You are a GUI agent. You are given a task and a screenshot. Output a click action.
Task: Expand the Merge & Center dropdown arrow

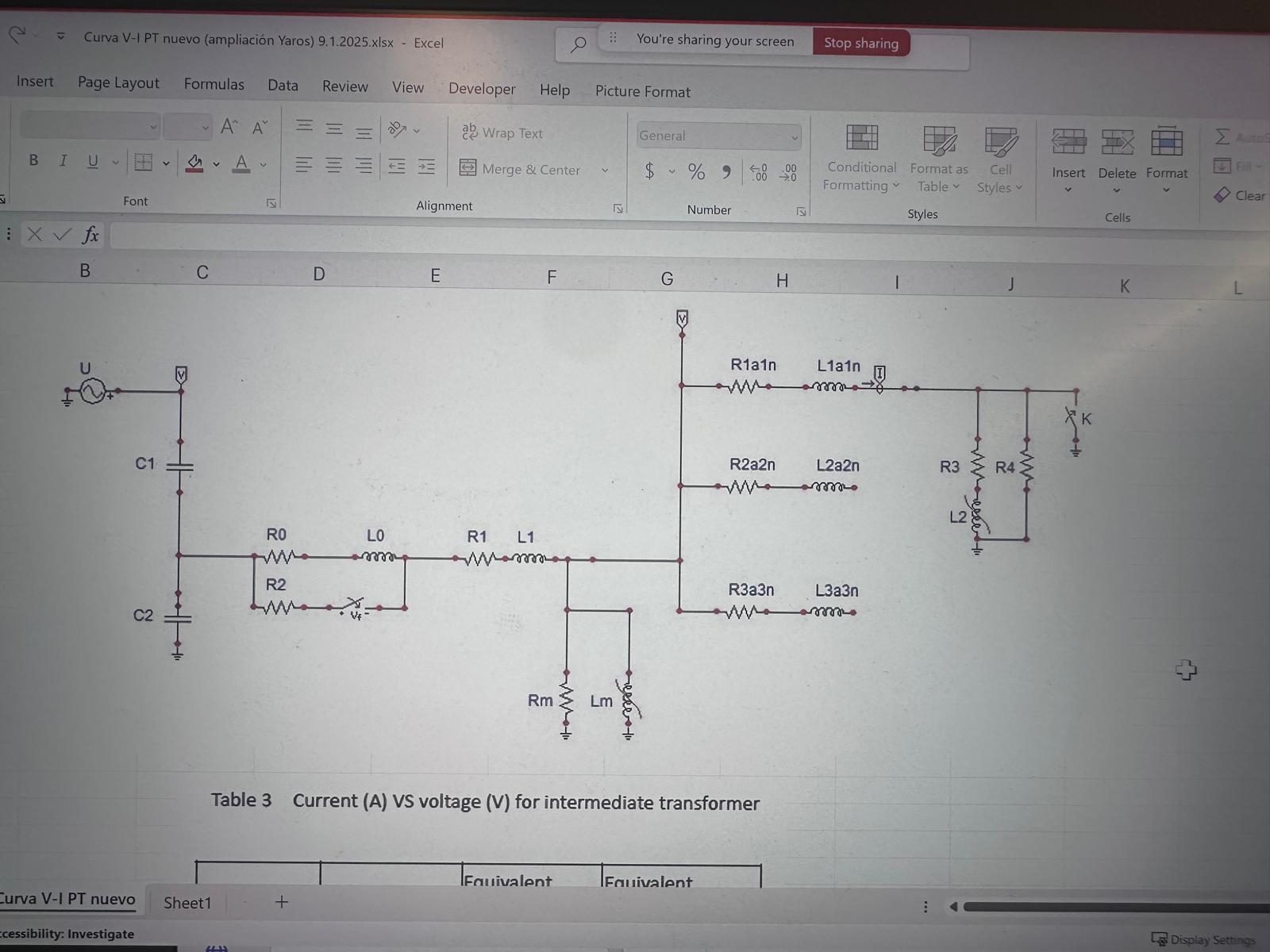(605, 171)
